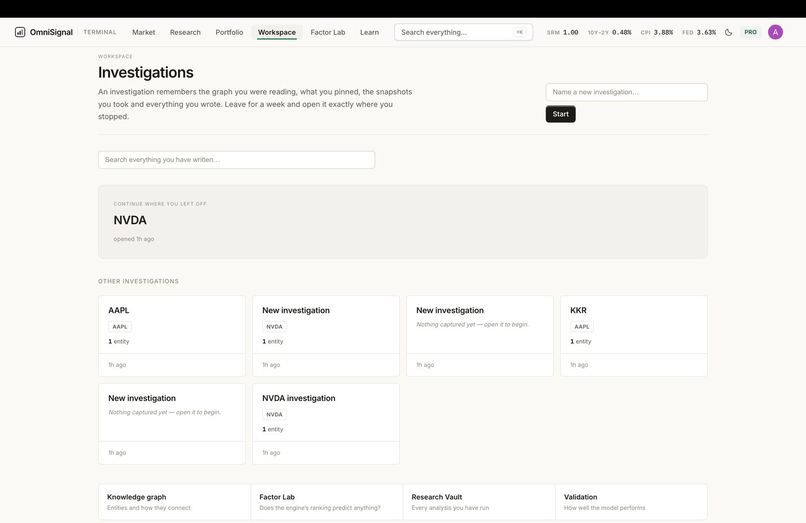Click the 10Y-2Y 0.48% indicator
806x523 pixels.
609,32
